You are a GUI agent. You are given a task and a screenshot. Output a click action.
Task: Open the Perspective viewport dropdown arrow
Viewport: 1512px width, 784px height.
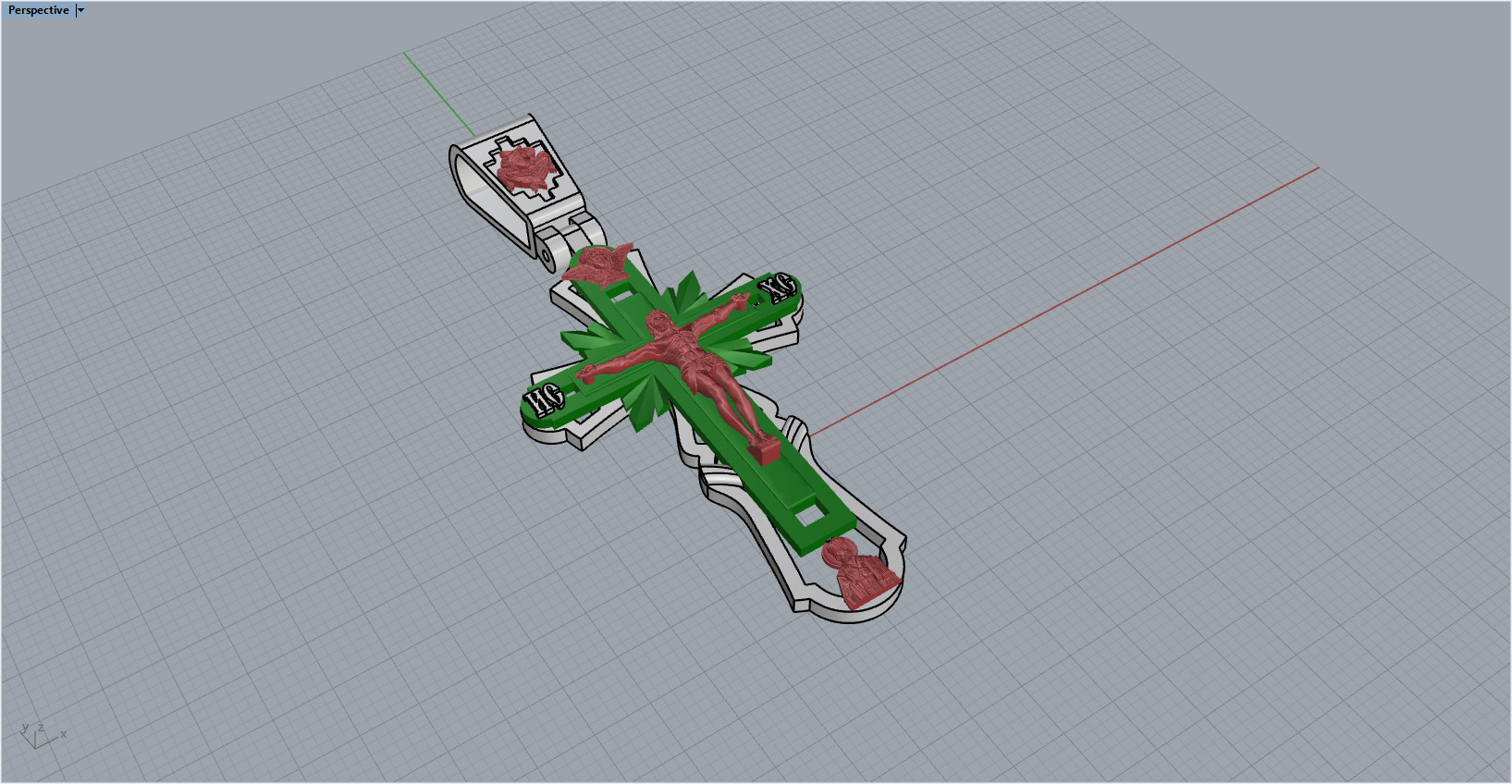pyautogui.click(x=80, y=10)
